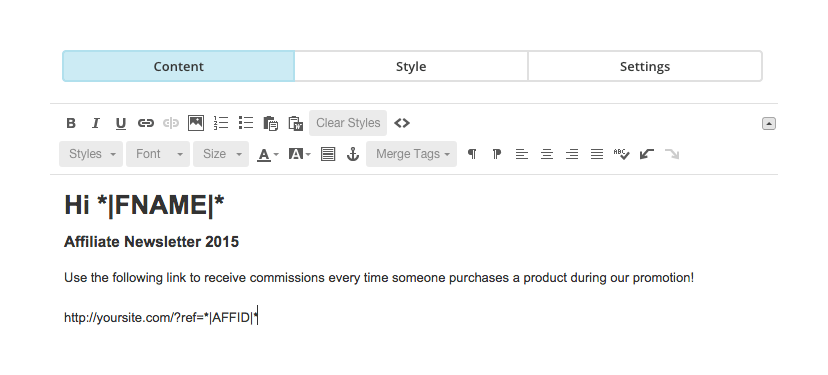
Task: Switch to the Settings tab
Action: tap(645, 66)
